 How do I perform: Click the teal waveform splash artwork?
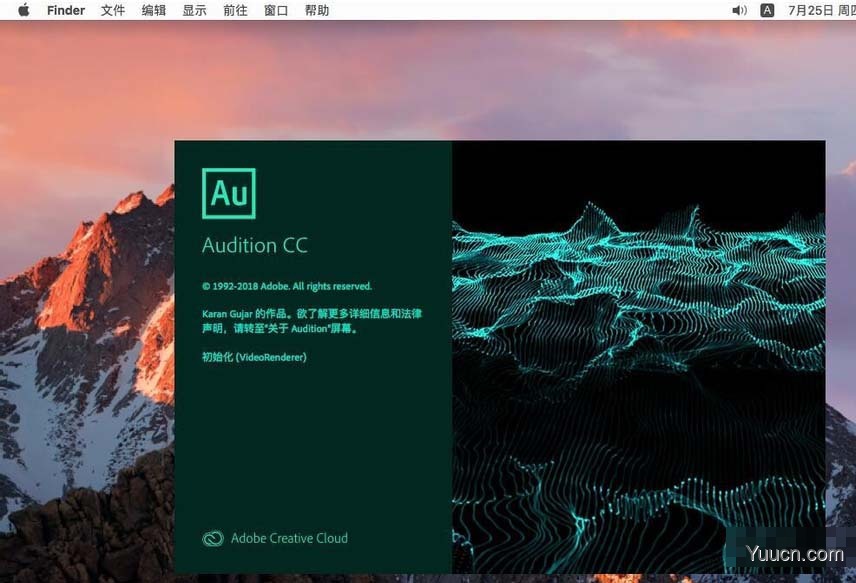tap(638, 350)
